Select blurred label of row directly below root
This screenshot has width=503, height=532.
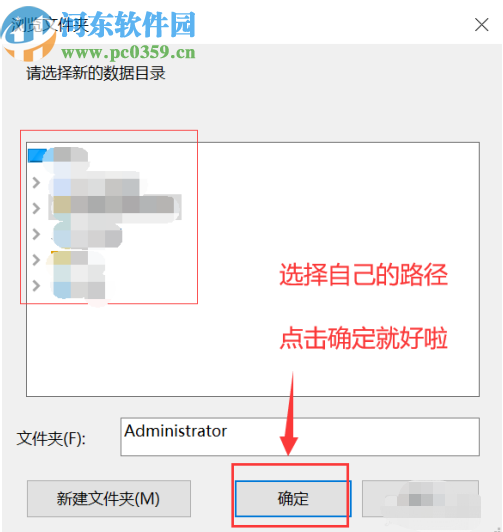(x=105, y=186)
